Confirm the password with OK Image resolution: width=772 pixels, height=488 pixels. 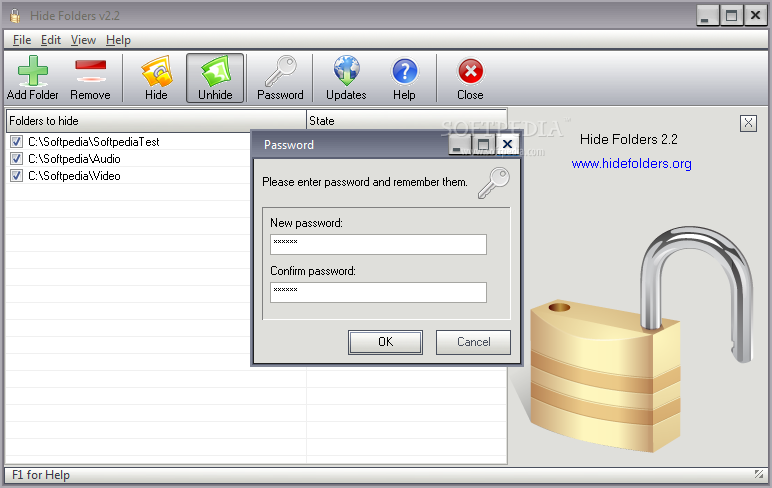[x=385, y=342]
